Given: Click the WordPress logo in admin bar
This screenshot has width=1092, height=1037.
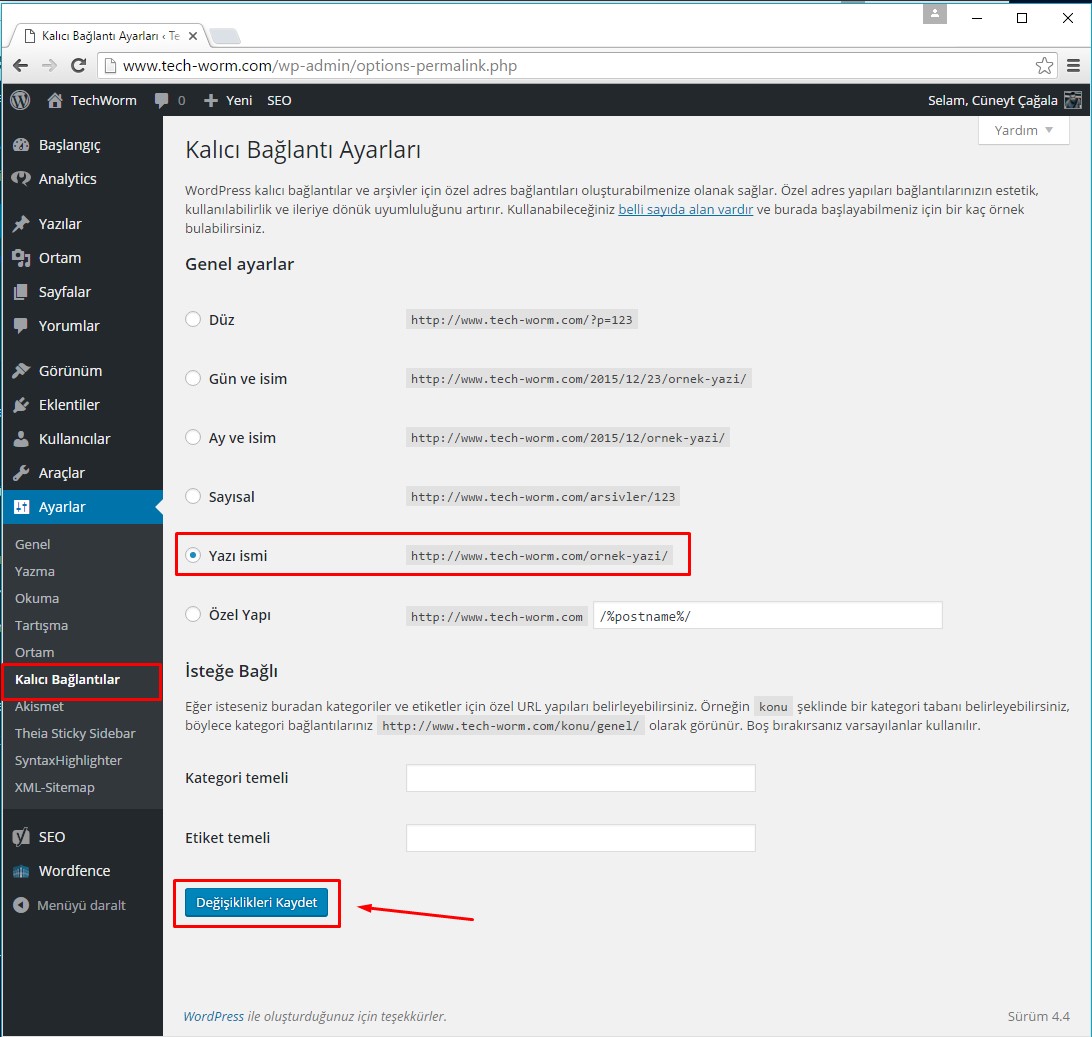Looking at the screenshot, I should [x=20, y=100].
